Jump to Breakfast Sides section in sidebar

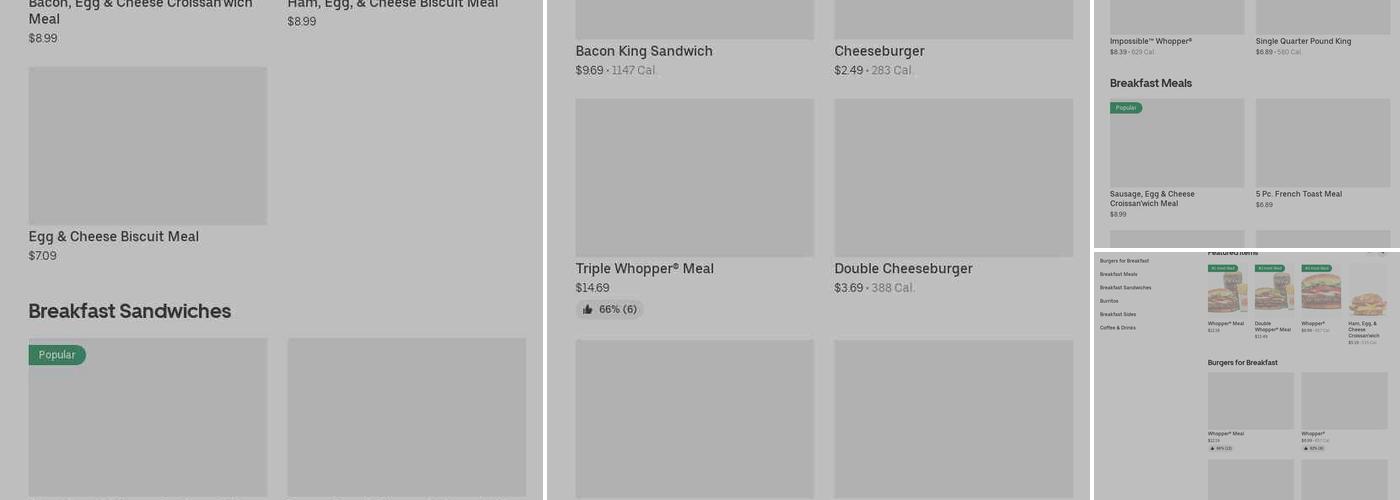(x=1117, y=314)
